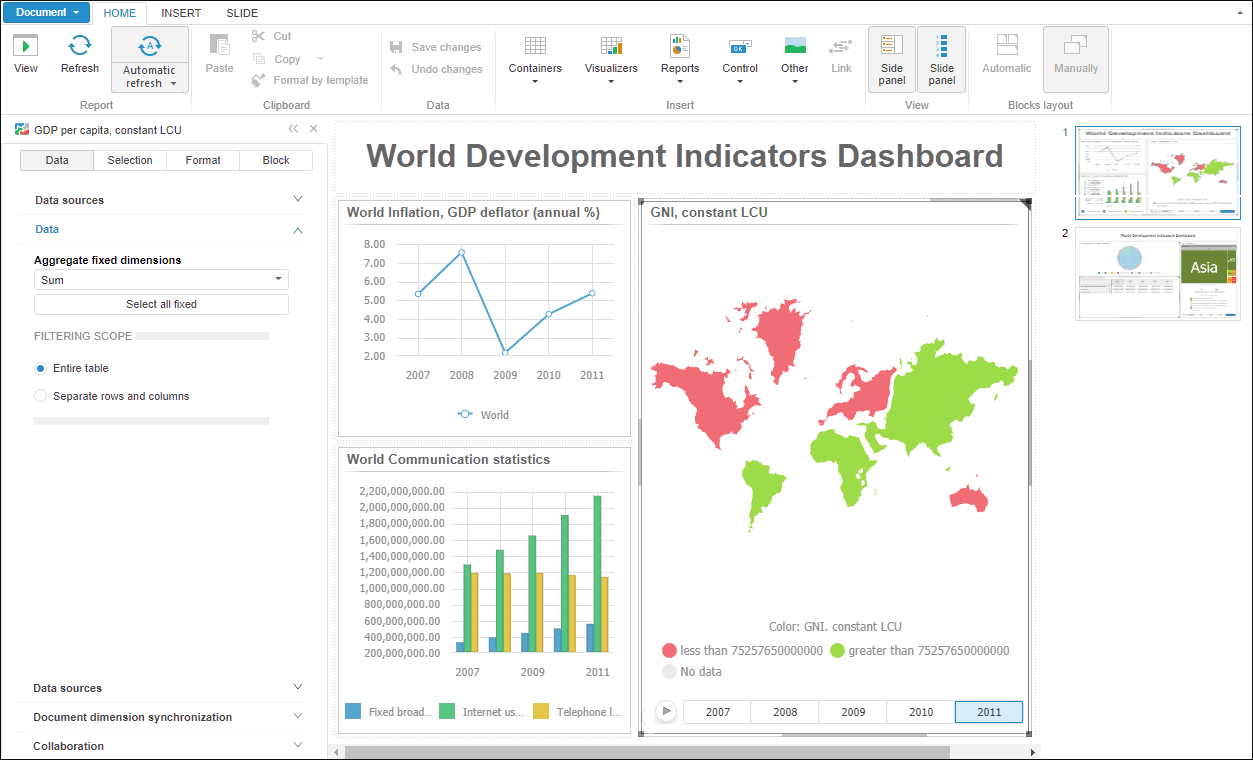Click the Select all fixed button

tap(161, 304)
